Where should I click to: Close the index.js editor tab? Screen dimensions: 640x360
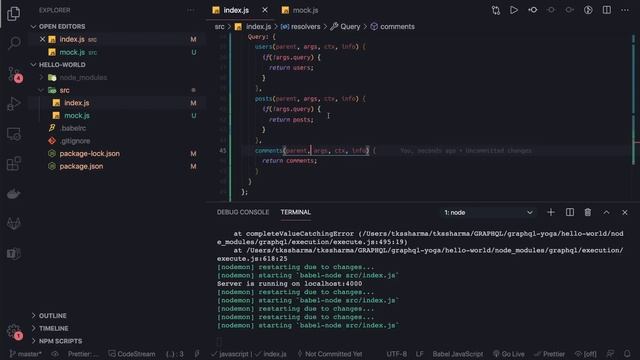[265, 10]
